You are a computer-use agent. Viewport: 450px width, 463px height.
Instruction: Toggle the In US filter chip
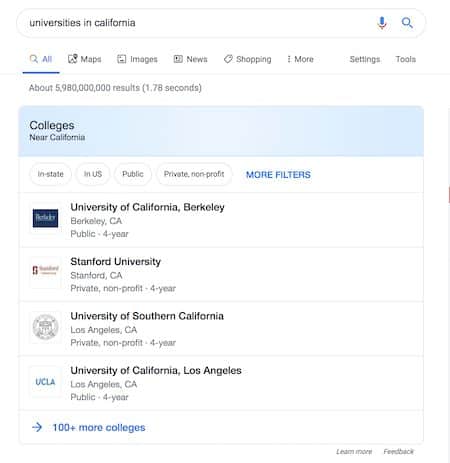tap(93, 174)
